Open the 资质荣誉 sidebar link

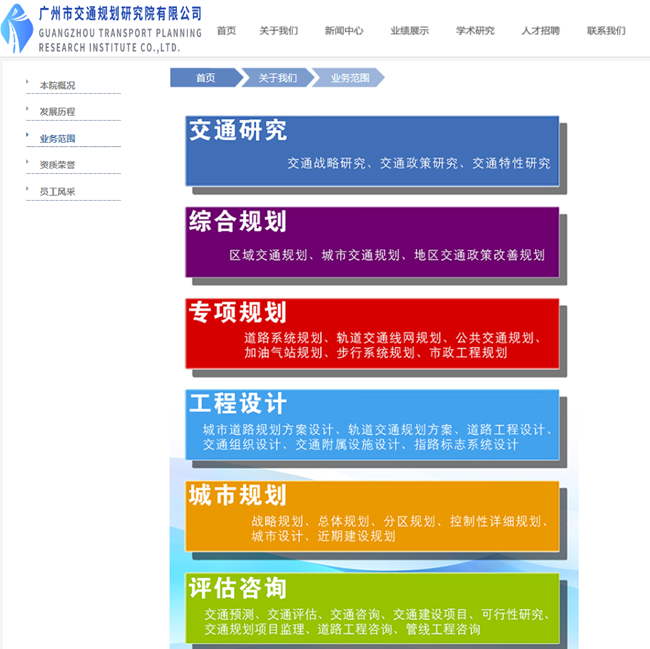coord(57,165)
